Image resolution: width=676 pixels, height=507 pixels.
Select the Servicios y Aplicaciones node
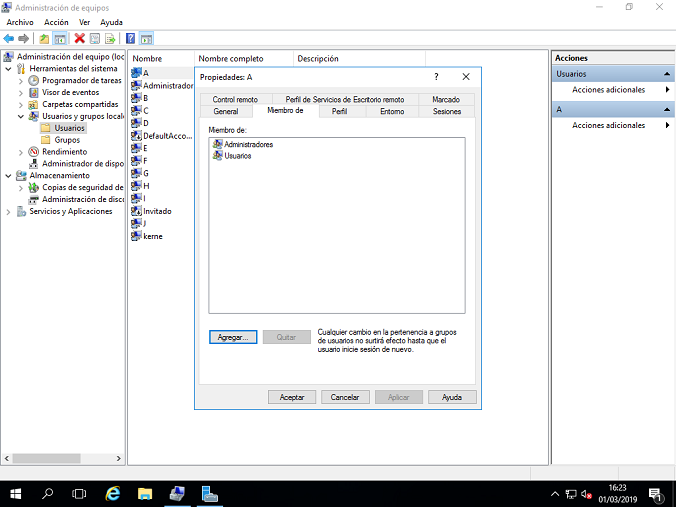71,211
